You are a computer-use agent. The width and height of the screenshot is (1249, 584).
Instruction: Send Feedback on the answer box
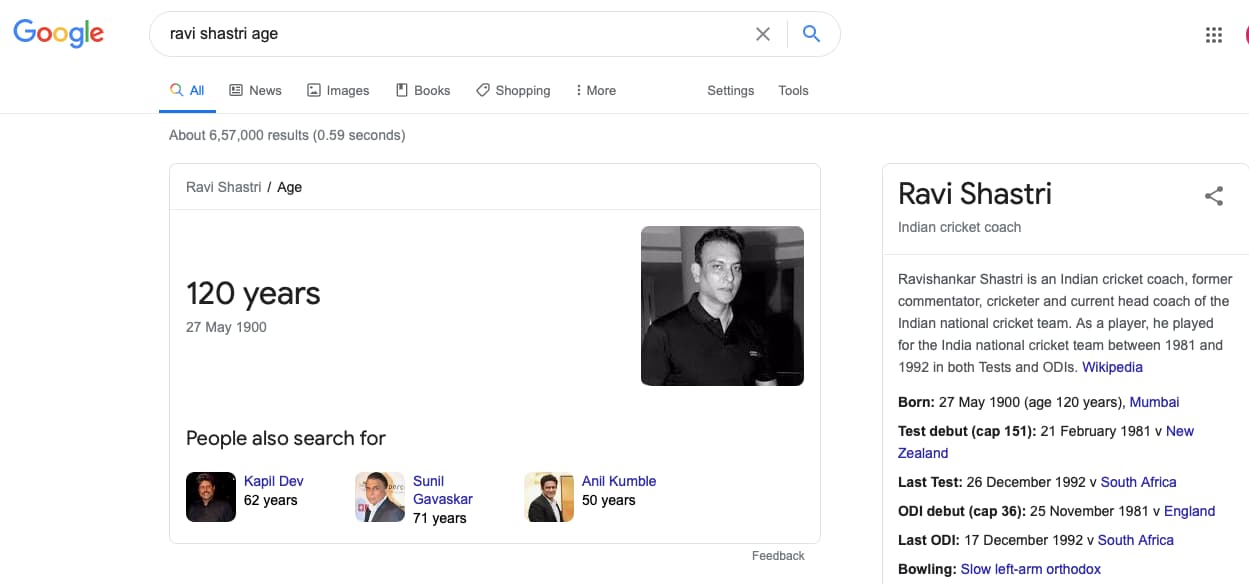(778, 556)
